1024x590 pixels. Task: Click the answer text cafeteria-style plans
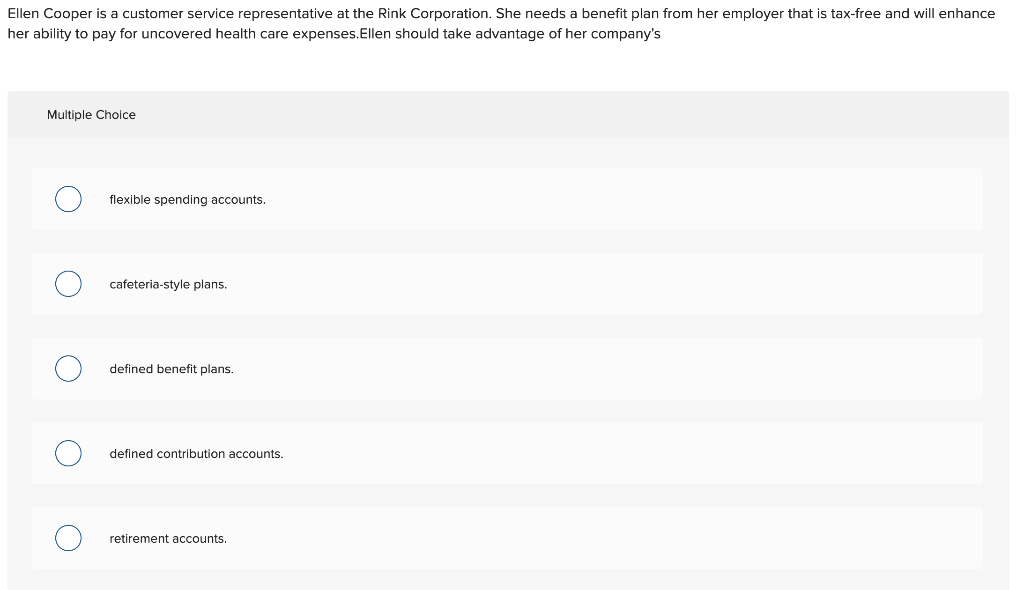point(168,284)
